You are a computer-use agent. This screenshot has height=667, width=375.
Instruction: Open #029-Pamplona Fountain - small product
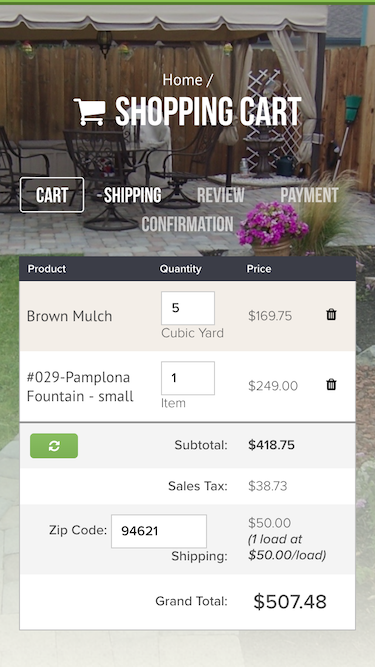tap(80, 387)
